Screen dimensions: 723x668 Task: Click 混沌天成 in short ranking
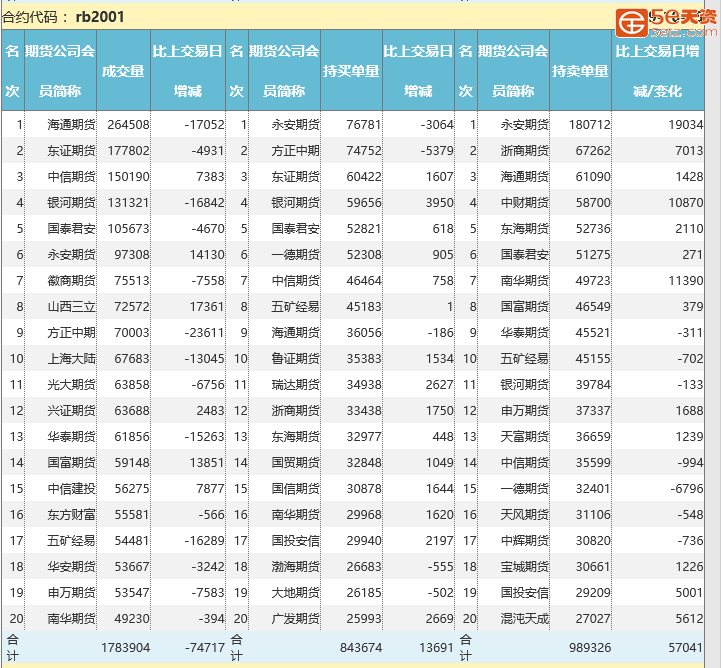[525, 619]
